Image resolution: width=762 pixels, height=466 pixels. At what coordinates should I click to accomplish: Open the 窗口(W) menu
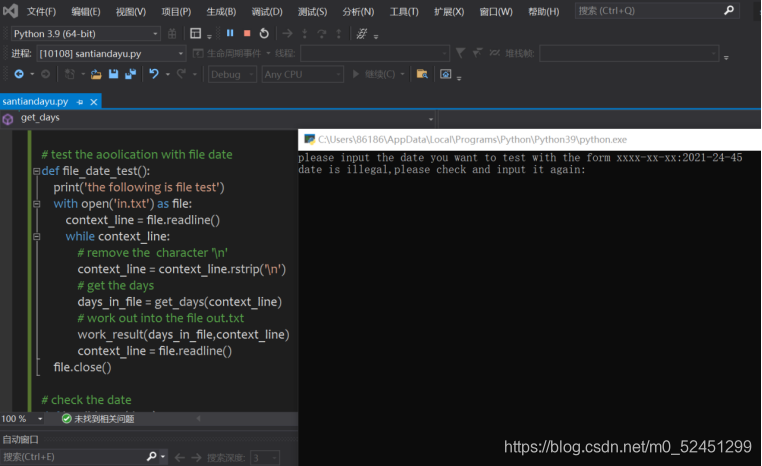(x=496, y=12)
